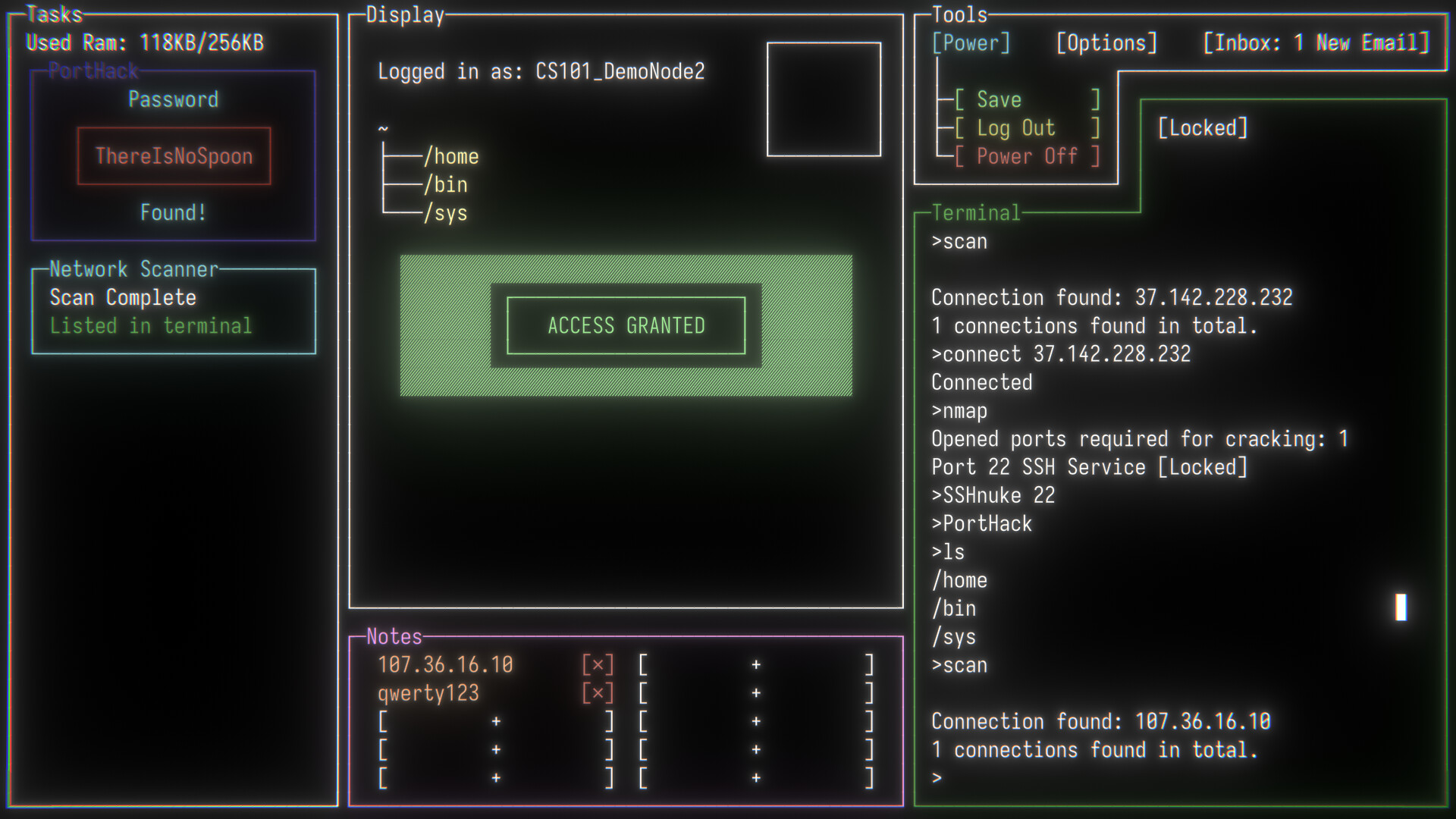Click the ACCESS GRANTED banner
Image resolution: width=1456 pixels, height=819 pixels.
pos(626,325)
